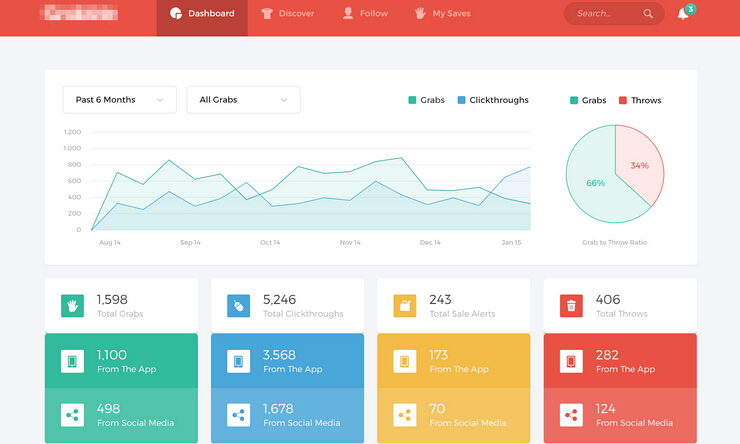Click the Aug 14 axis label

click(109, 243)
